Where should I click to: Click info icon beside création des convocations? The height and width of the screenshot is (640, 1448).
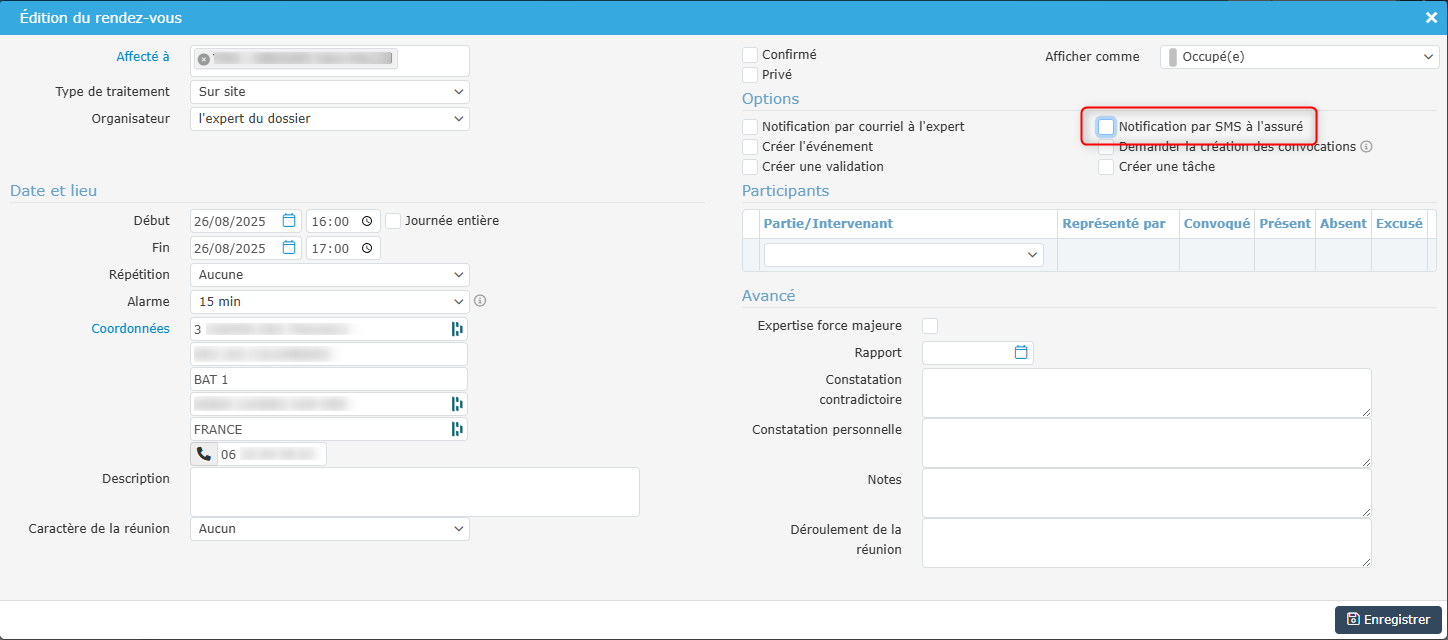[1367, 147]
